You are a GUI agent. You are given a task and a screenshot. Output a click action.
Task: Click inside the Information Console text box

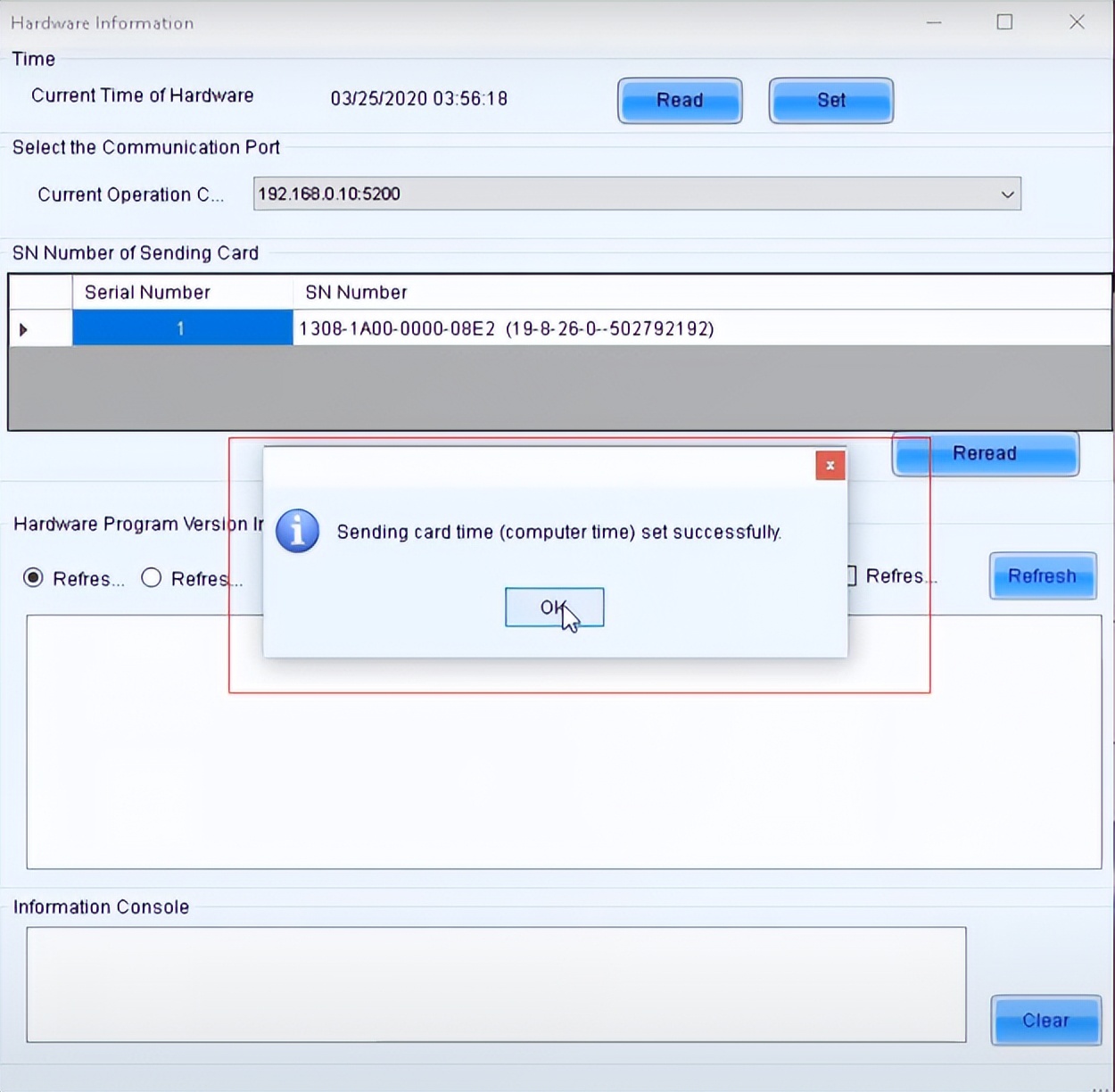[x=496, y=984]
